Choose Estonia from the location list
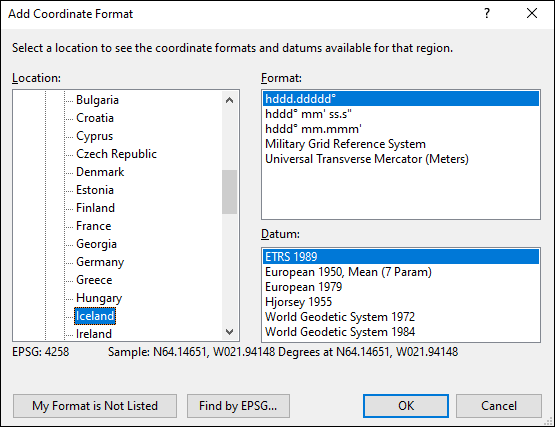The height and width of the screenshot is (427, 555). [95, 190]
